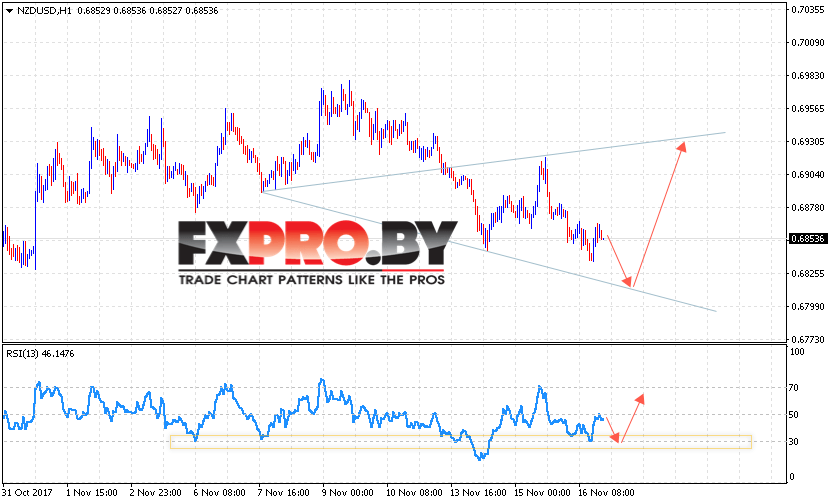Click the RSI scale value 0
This screenshot has height=504, width=829.
[x=791, y=476]
